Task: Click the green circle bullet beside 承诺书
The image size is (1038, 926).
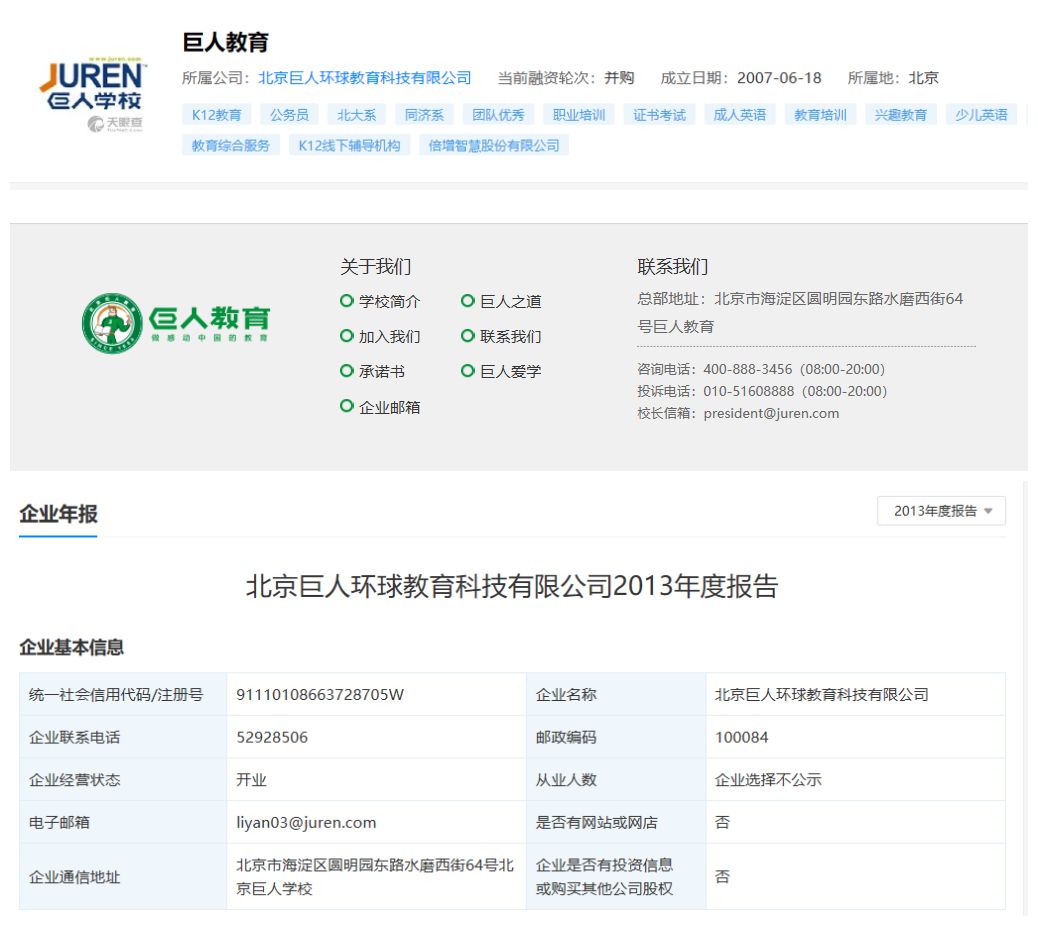Action: click(x=346, y=371)
